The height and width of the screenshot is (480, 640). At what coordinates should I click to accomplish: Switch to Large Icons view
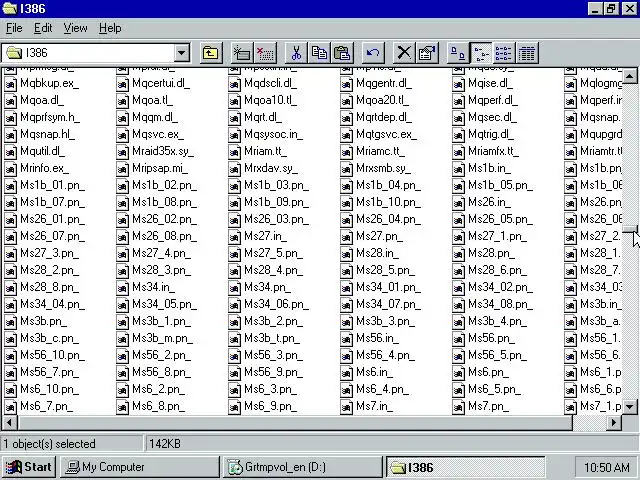458,53
